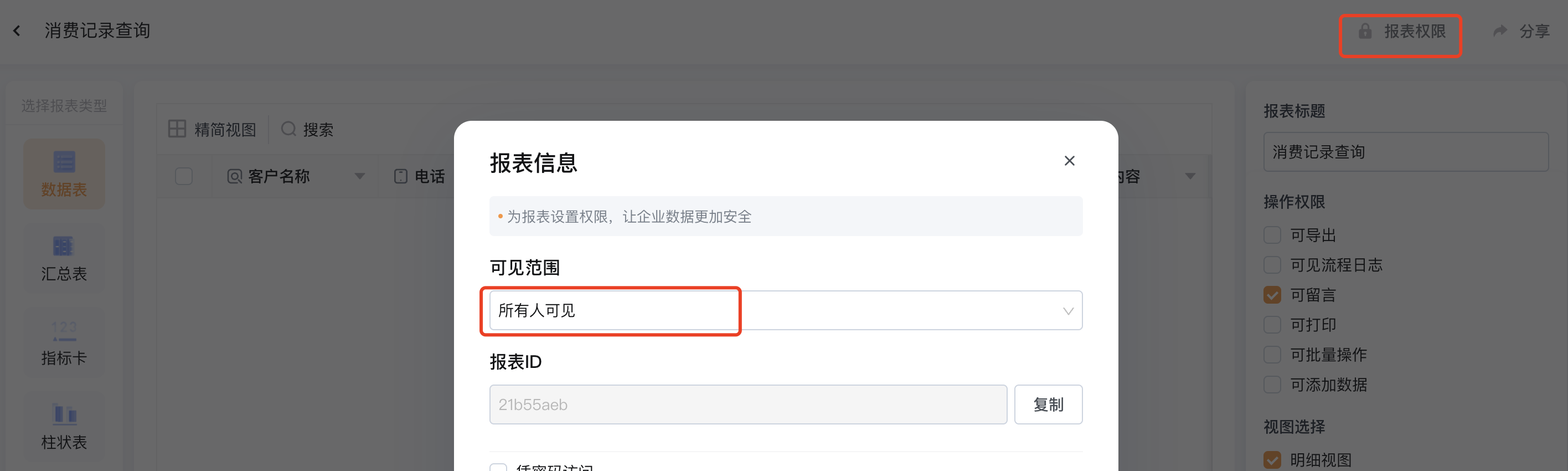Image resolution: width=1568 pixels, height=471 pixels.
Task: Toggle the table select-all checkbox
Action: (184, 177)
